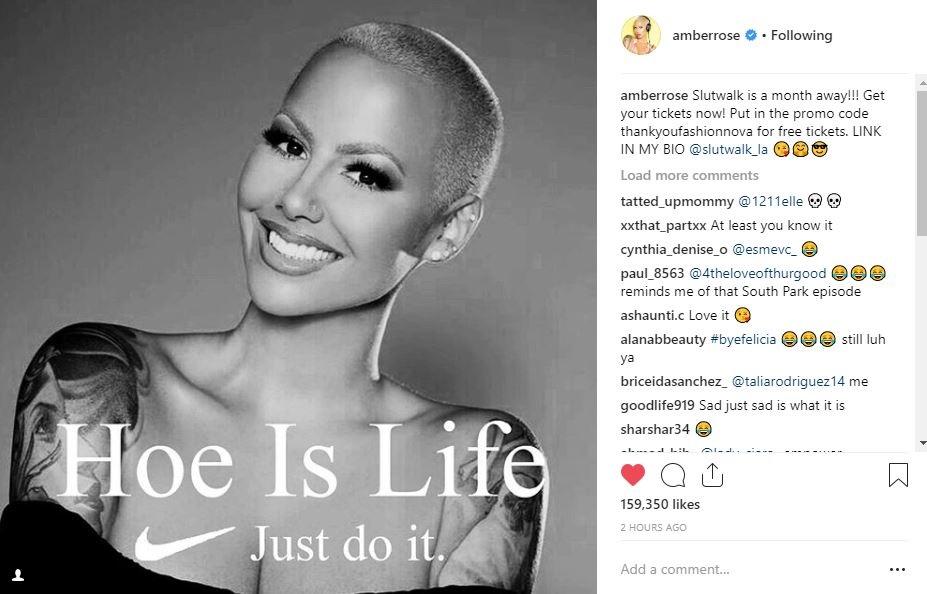Open the #byefelicia hashtag

pos(743,339)
